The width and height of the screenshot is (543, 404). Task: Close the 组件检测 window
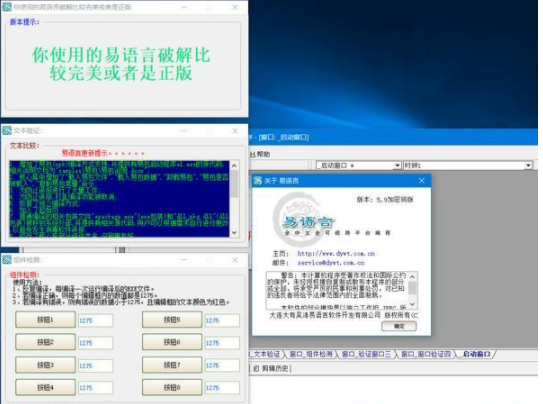[x=235, y=260]
